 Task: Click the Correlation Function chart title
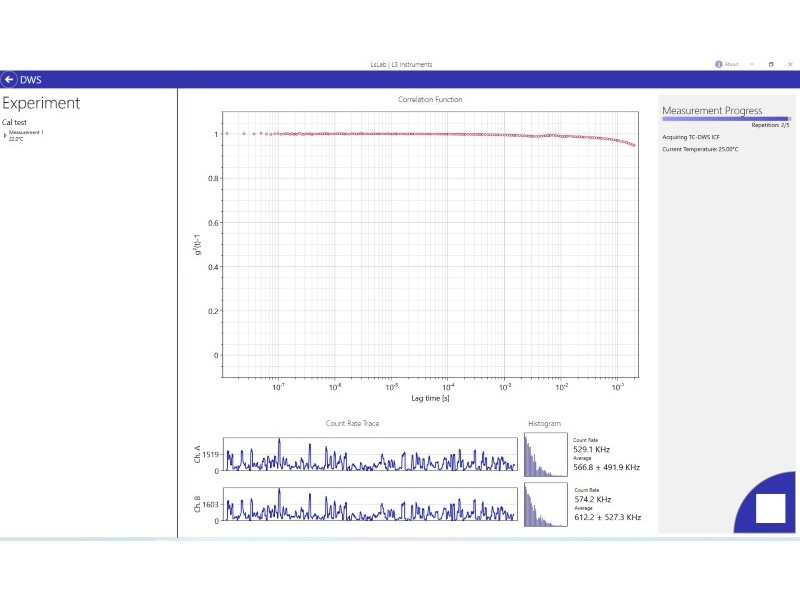(x=430, y=99)
